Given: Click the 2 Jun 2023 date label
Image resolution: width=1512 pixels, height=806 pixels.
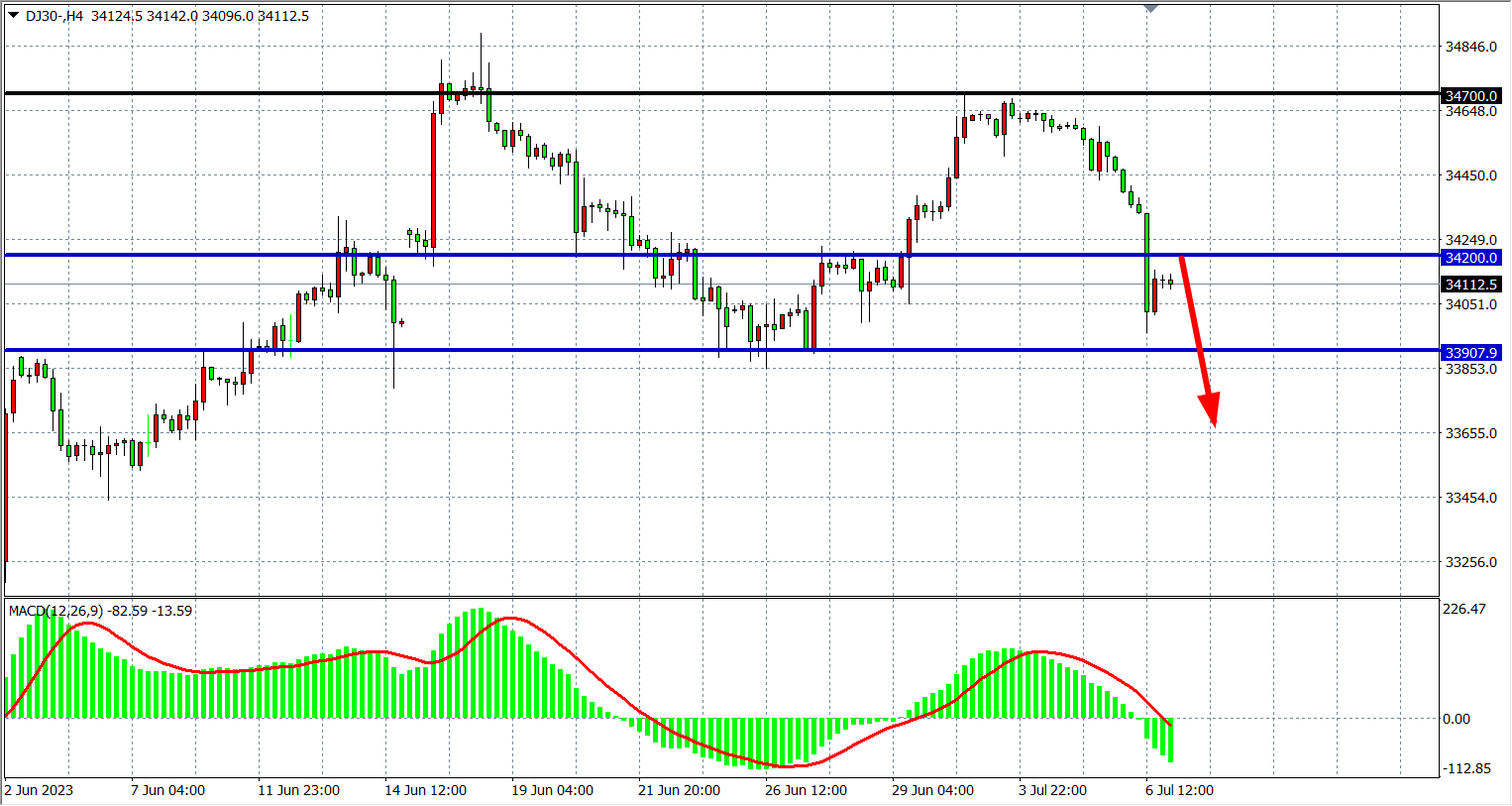Looking at the screenshot, I should point(39,790).
